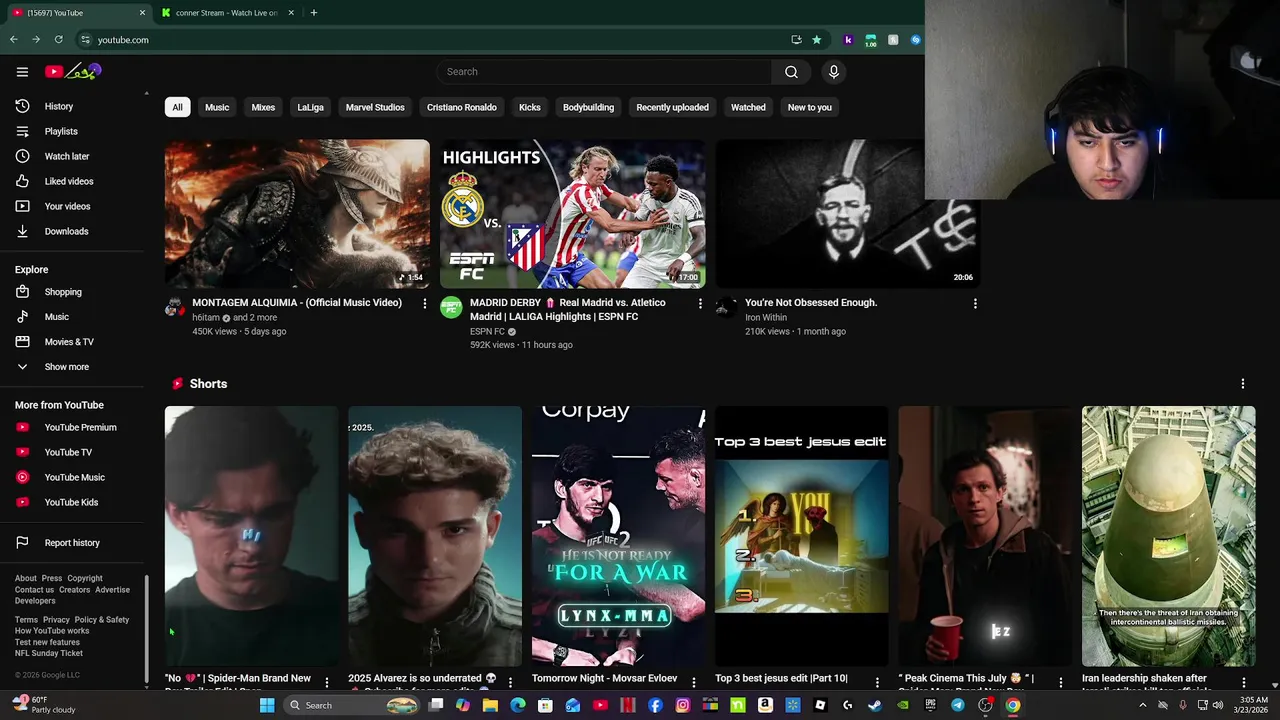Select the Recently uploaded filter chip

tap(672, 107)
